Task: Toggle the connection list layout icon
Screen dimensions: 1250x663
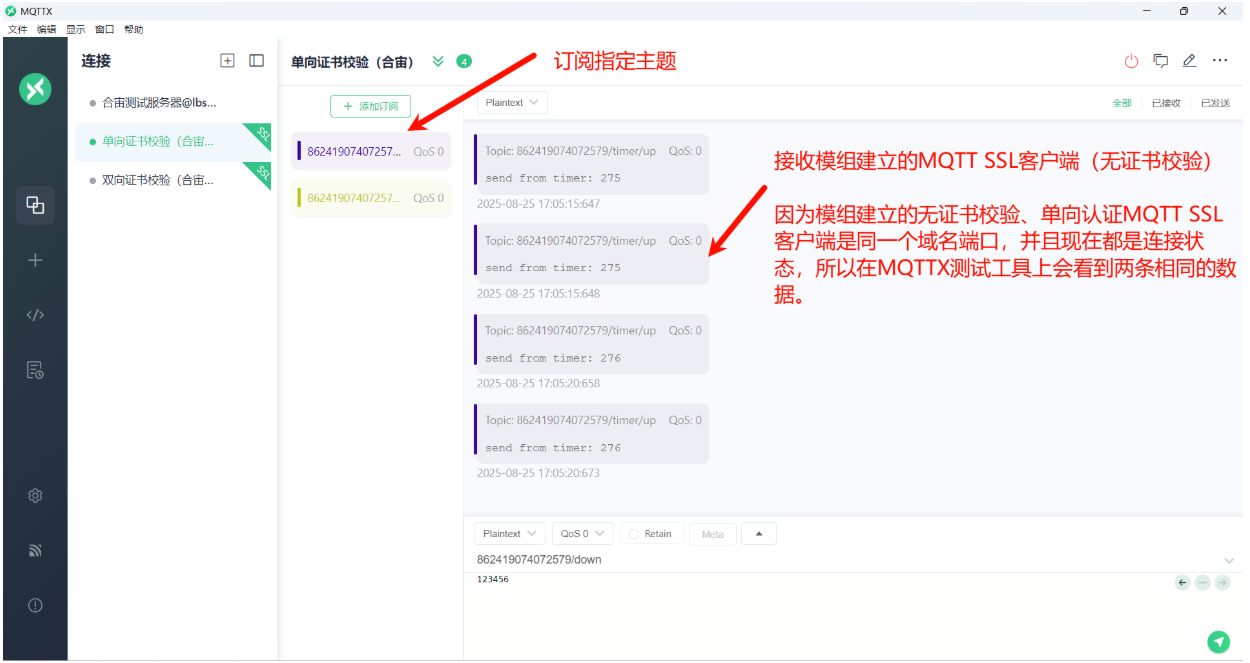Action: pyautogui.click(x=257, y=60)
